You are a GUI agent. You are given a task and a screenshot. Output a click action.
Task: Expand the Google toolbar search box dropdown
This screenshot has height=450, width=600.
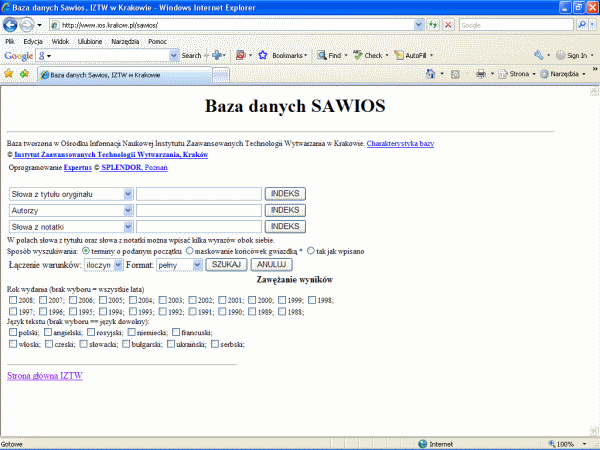click(x=174, y=55)
